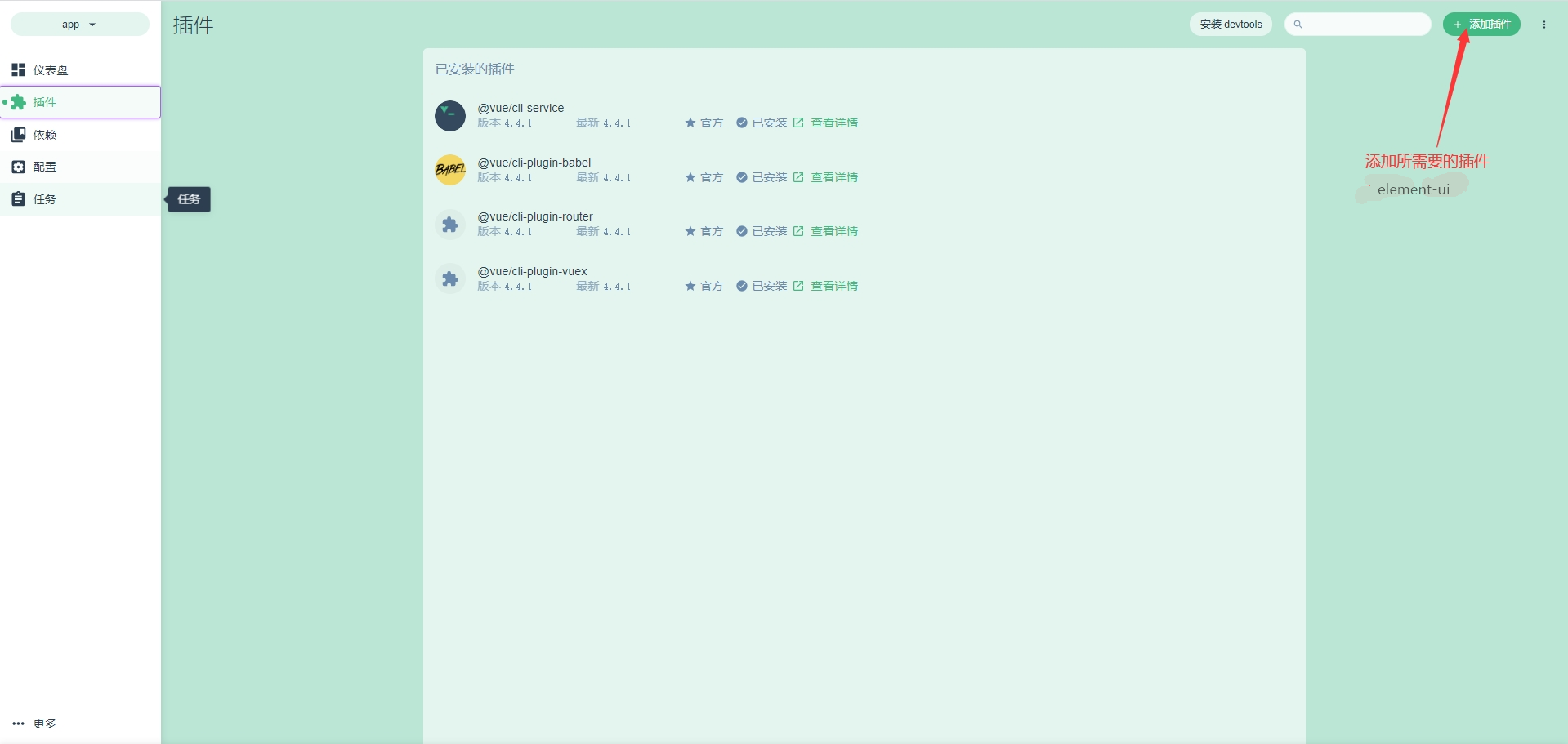Select the 插件 sidebar item
Image resolution: width=1568 pixels, height=744 pixels.
point(80,102)
